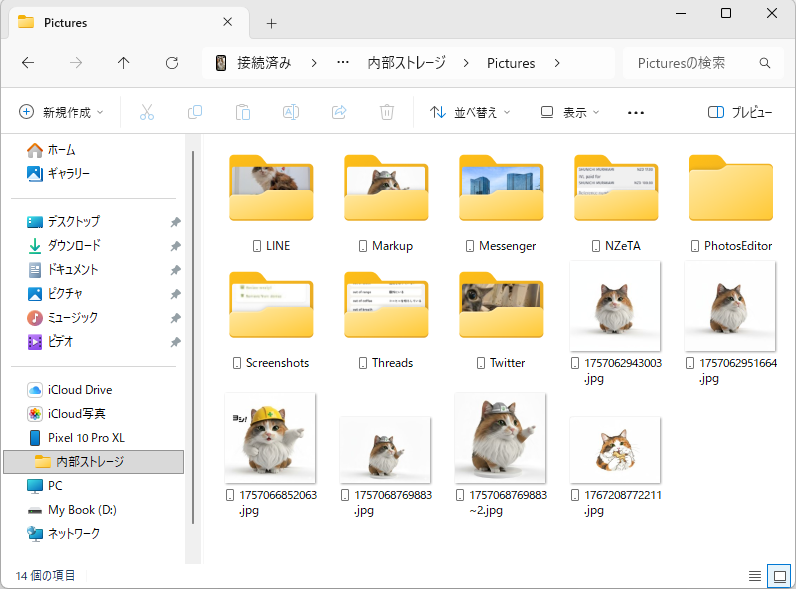Show hidden breadcrumb path ellipsis
The width and height of the screenshot is (796, 589).
[x=343, y=63]
